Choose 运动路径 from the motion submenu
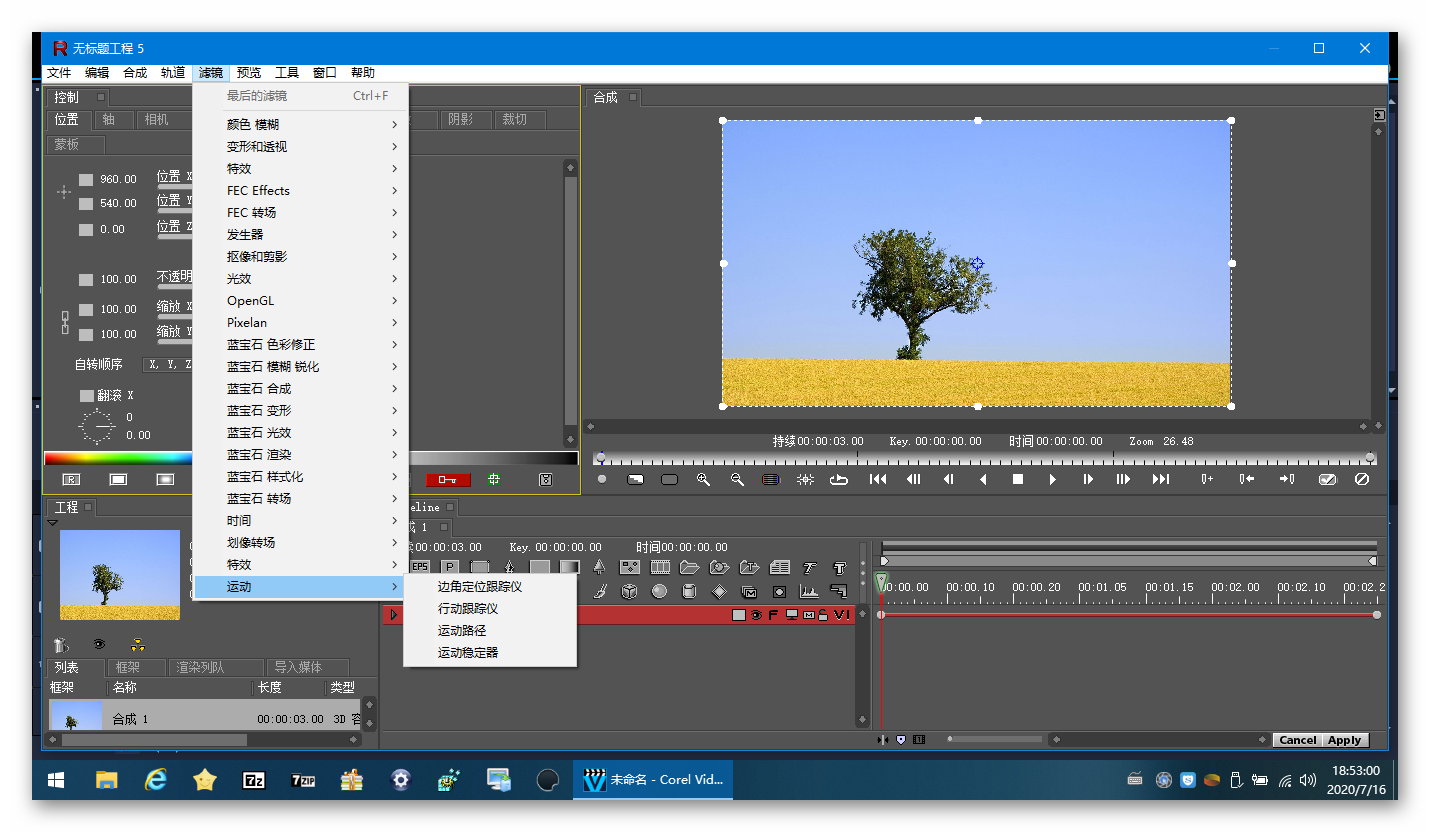The image size is (1430, 832). (490, 631)
